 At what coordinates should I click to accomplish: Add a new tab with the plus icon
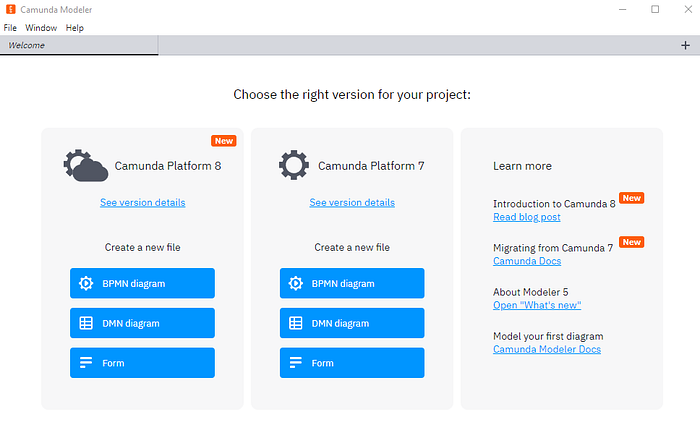[x=685, y=45]
